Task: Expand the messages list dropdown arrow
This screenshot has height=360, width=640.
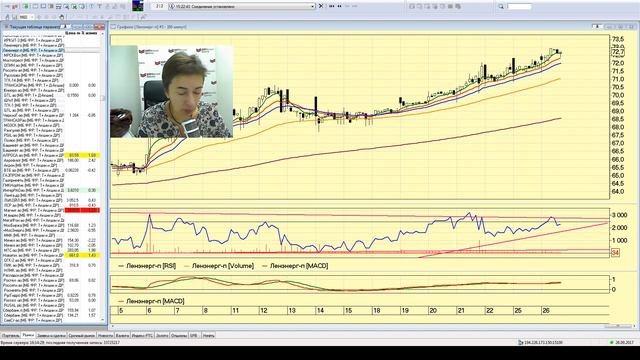Action: coord(313,6)
